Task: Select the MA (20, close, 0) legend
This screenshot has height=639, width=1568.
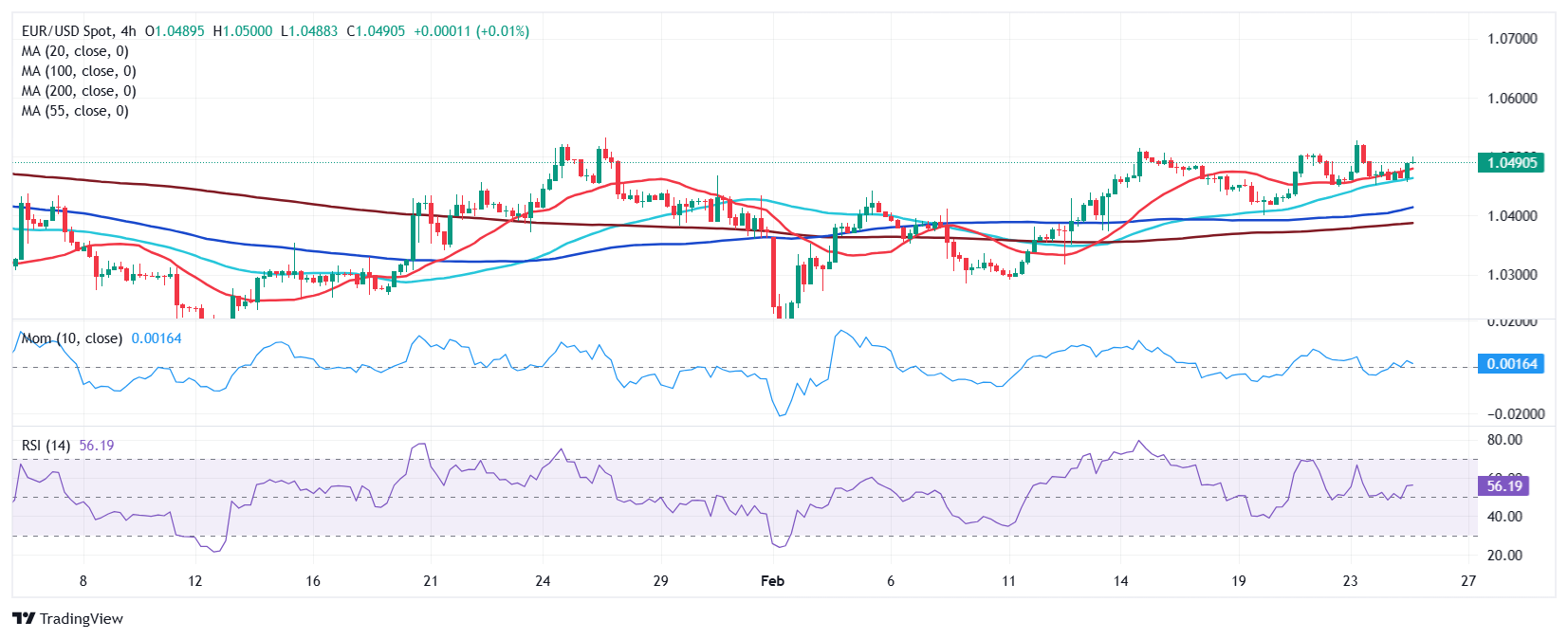Action: pyautogui.click(x=75, y=51)
